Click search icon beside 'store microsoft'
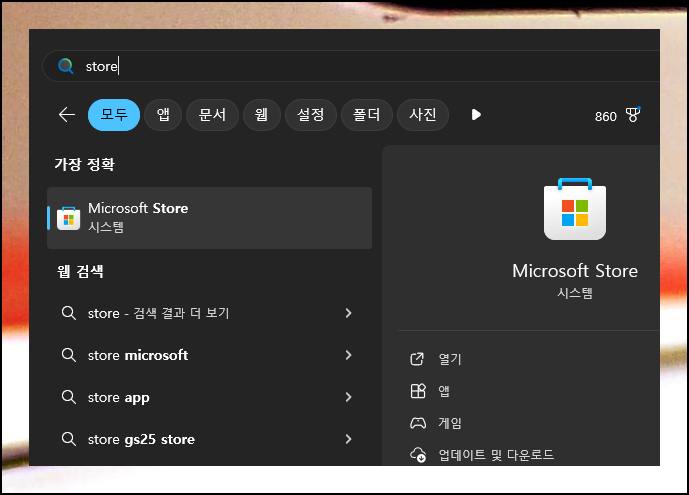 69,355
